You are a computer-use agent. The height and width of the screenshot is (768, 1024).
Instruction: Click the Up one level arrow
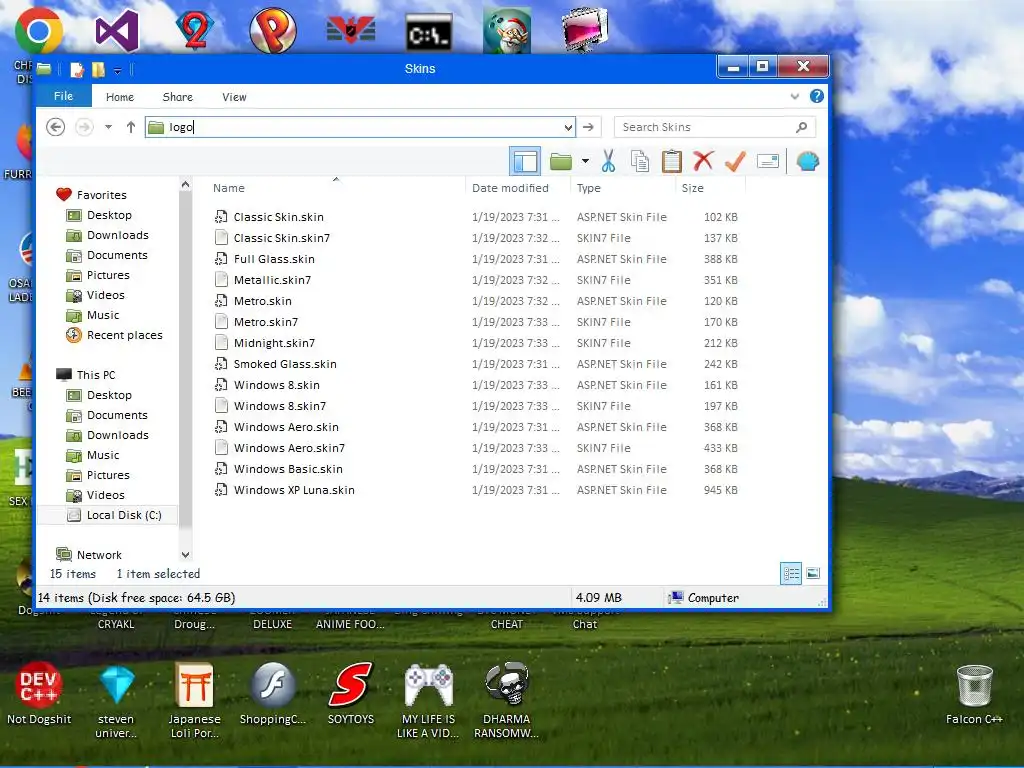pos(131,127)
